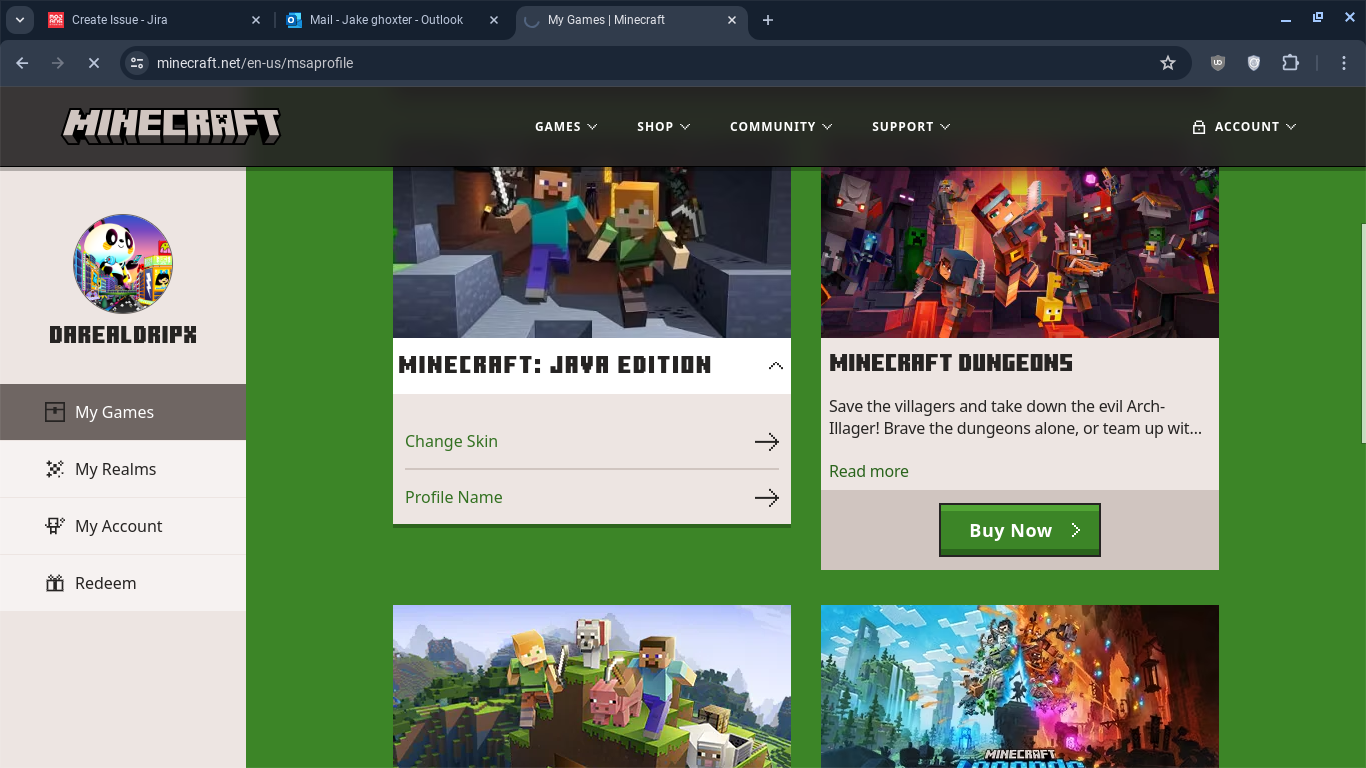1366x768 pixels.
Task: Open the uBlock Origin extension icon
Action: (1218, 63)
